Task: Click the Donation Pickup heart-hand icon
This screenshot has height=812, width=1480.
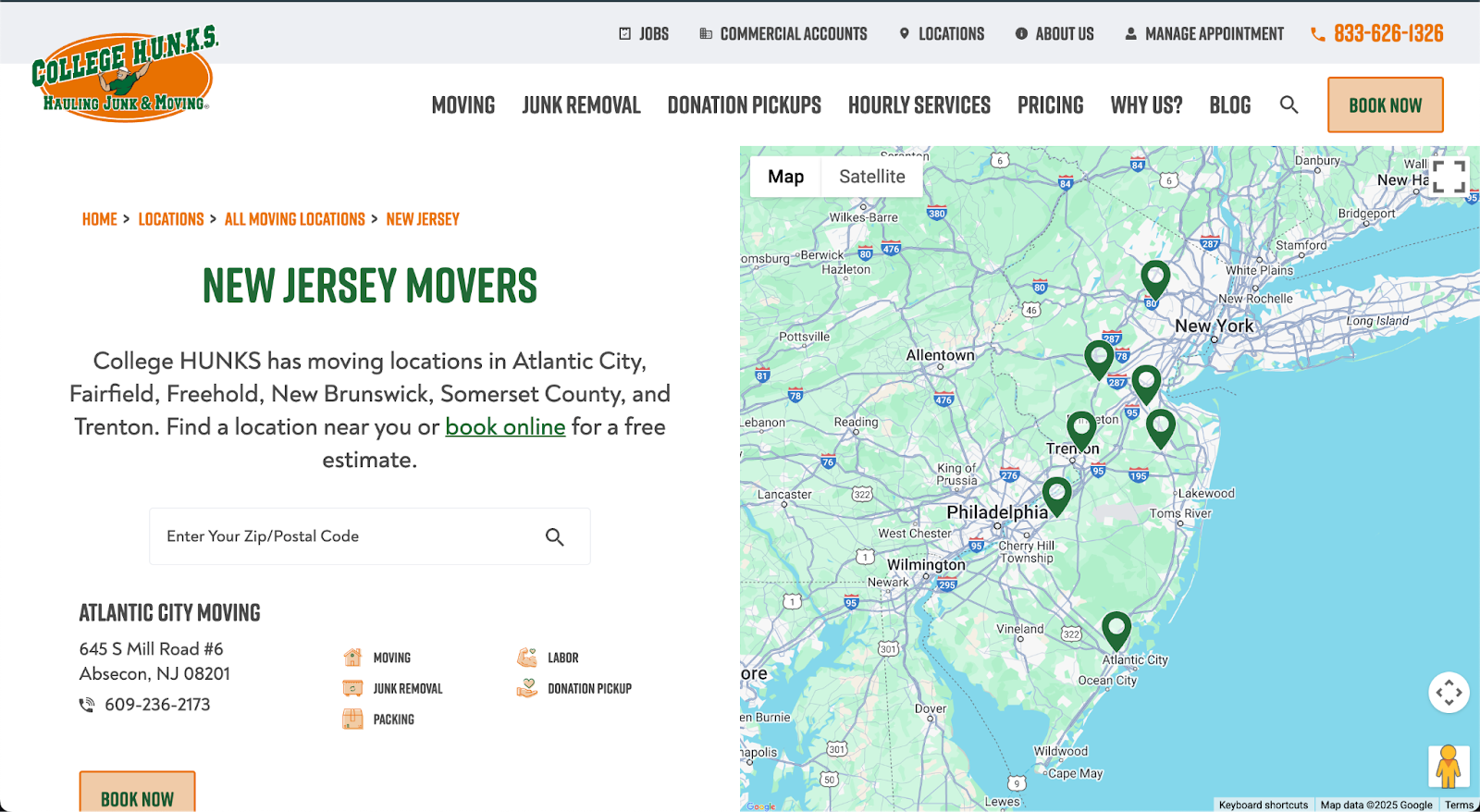Action: click(x=526, y=688)
